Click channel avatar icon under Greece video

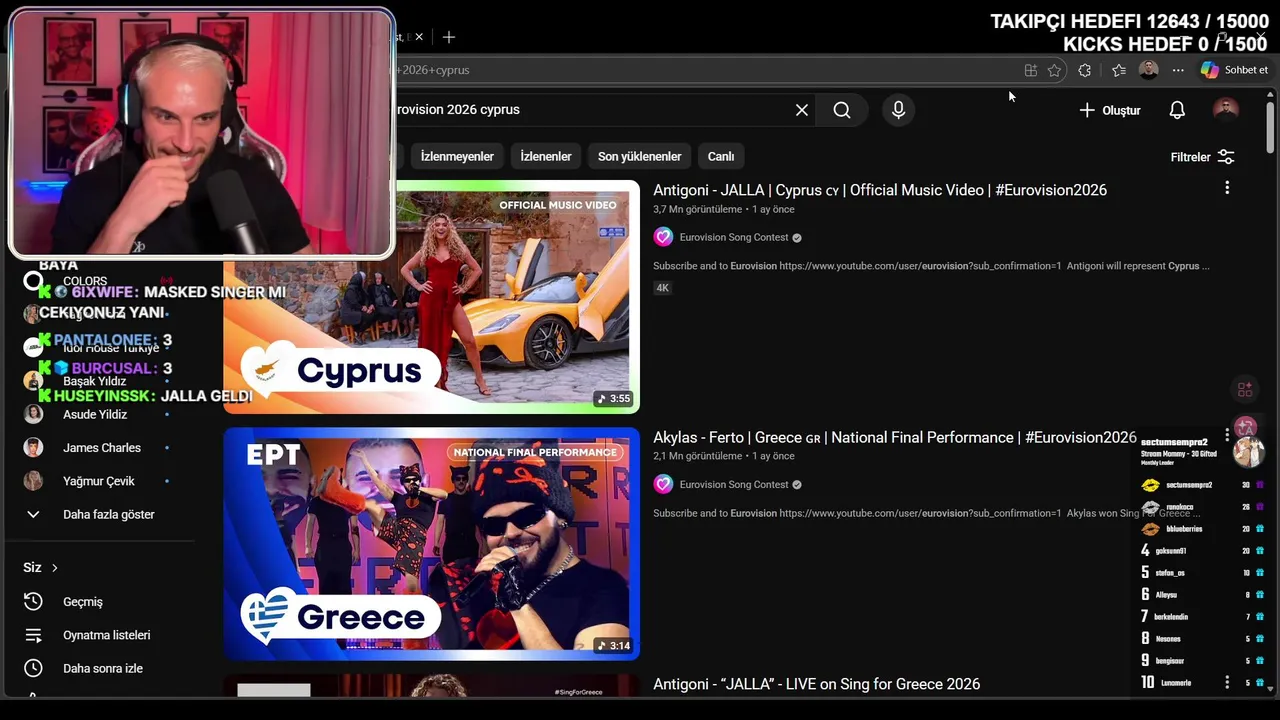(663, 484)
